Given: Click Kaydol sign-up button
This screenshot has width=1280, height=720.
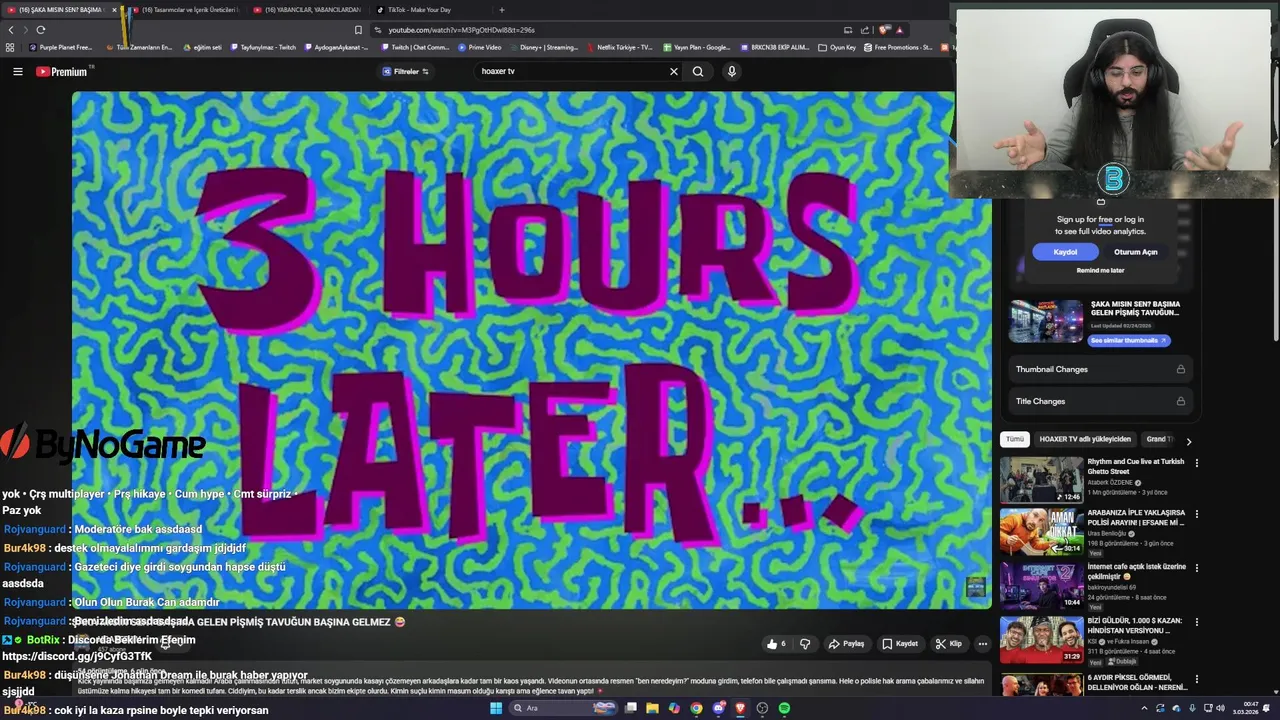Looking at the screenshot, I should [1065, 252].
